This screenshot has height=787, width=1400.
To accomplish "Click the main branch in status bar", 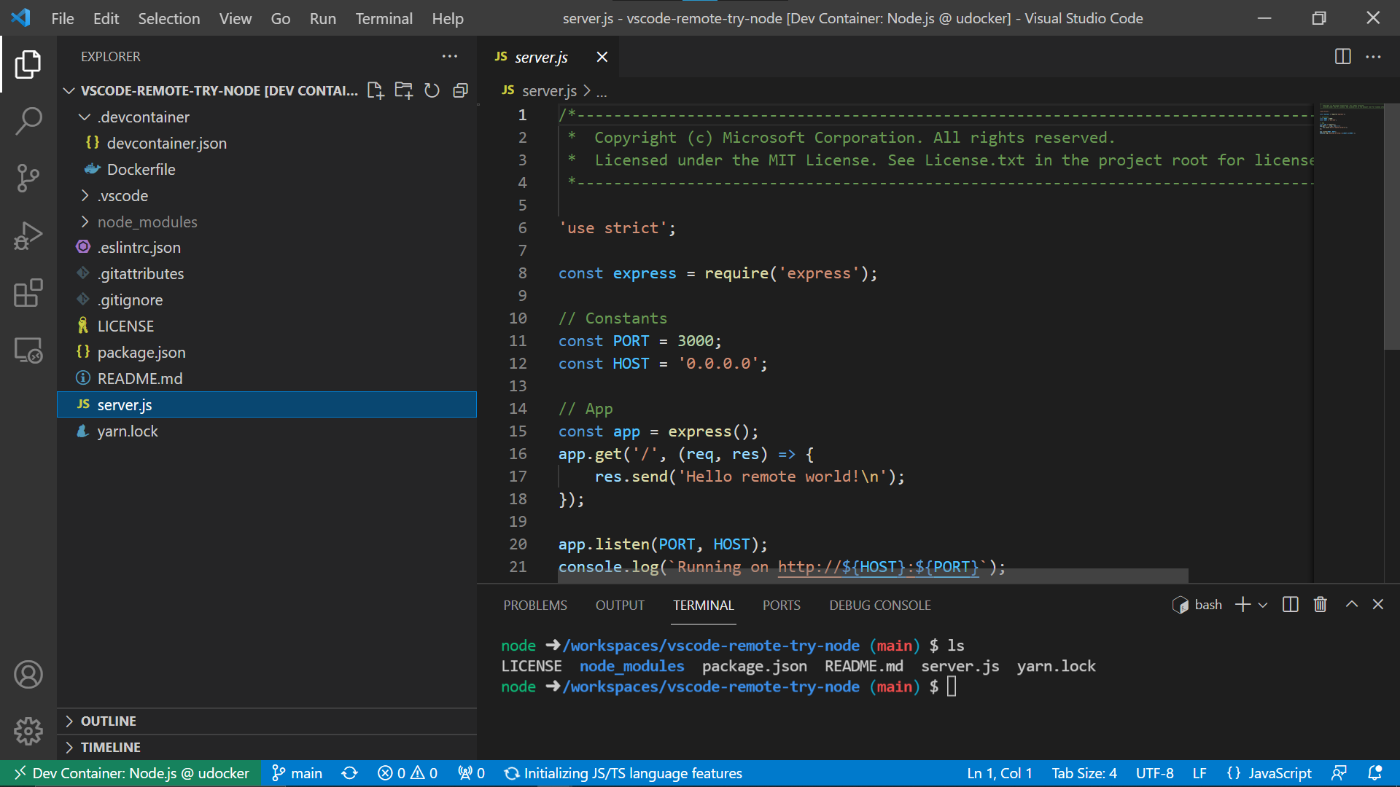I will pos(297,773).
